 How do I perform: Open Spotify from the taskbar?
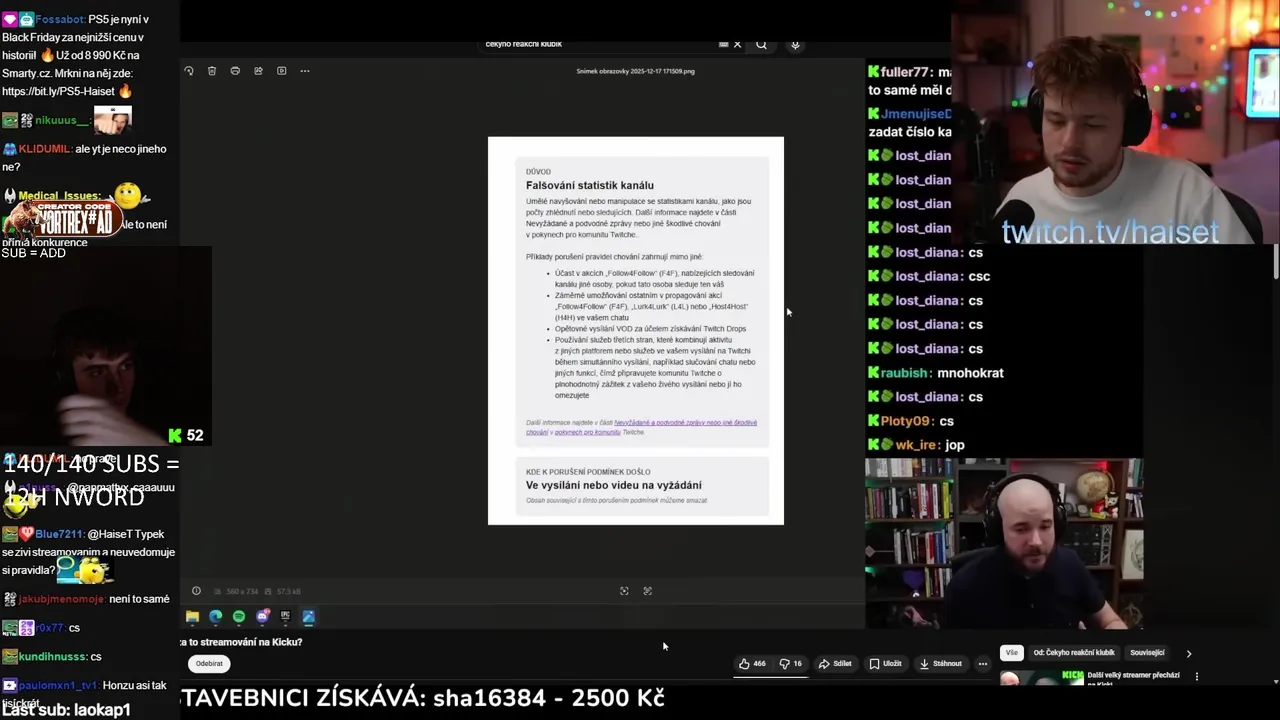pos(239,617)
